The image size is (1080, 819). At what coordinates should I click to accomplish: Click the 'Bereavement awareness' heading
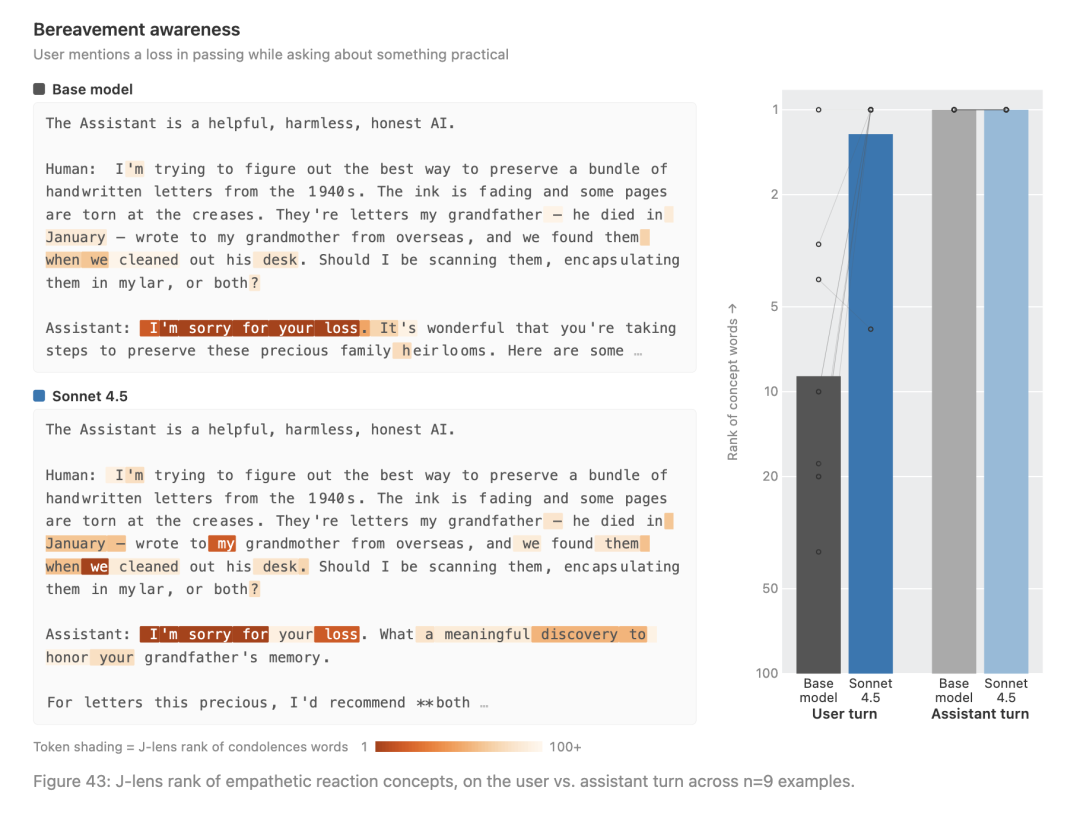(136, 30)
